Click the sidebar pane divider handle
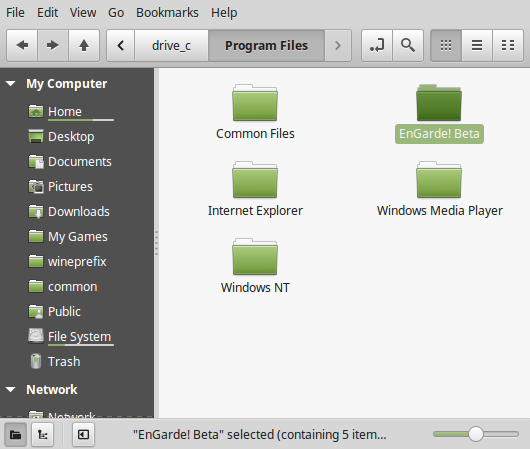Screen dimensions: 530x449 coord(156,243)
